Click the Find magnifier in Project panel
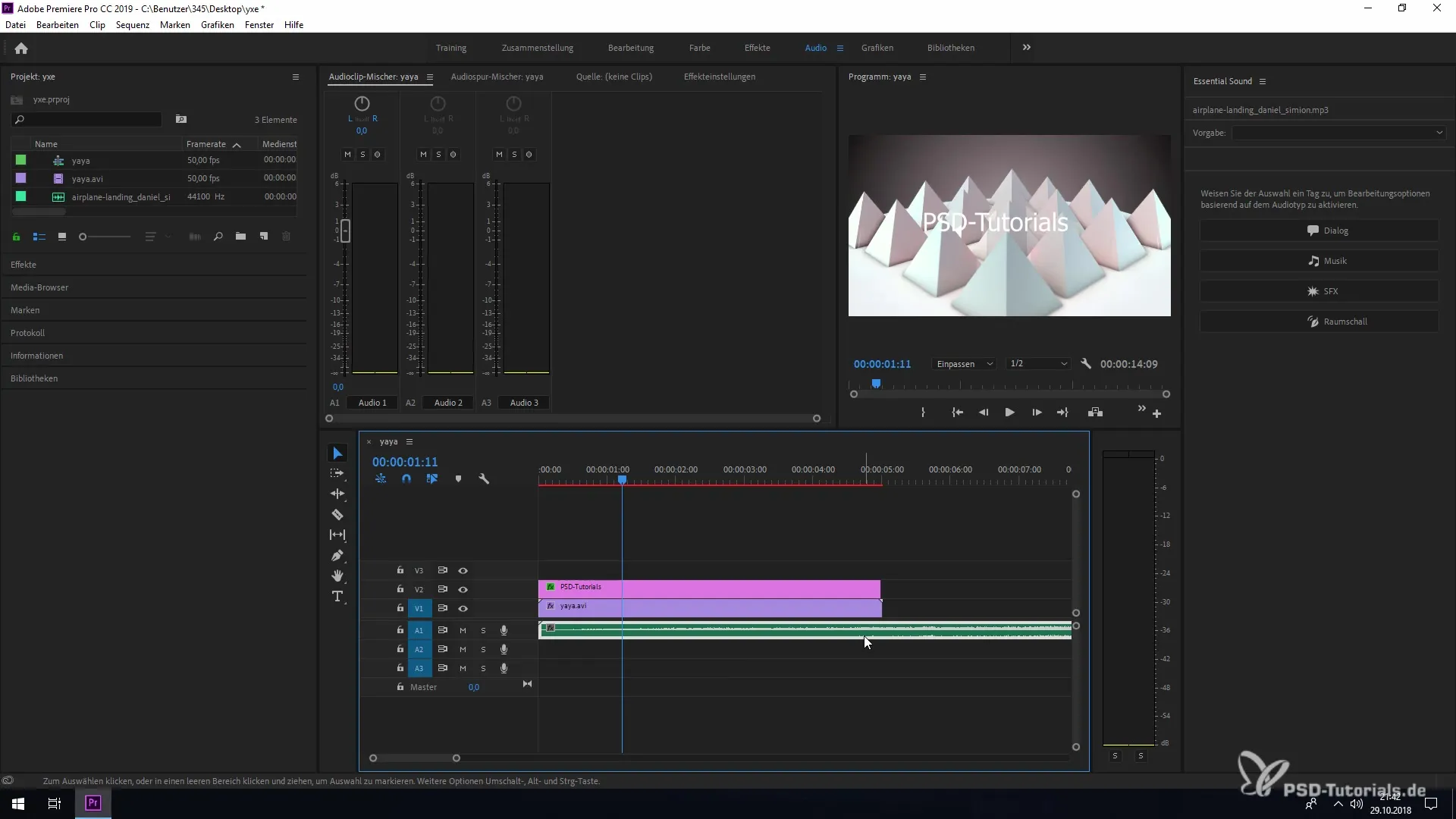This screenshot has height=819, width=1456. pyautogui.click(x=218, y=237)
